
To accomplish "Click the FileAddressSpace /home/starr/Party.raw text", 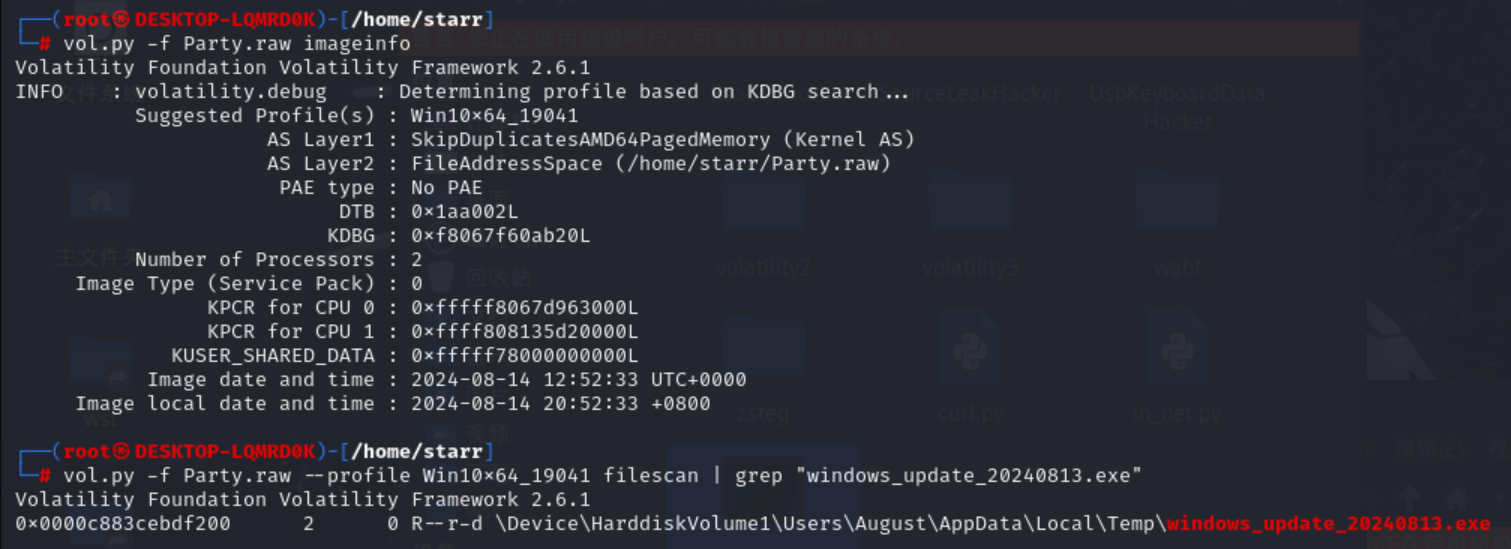I will pyautogui.click(x=651, y=164).
